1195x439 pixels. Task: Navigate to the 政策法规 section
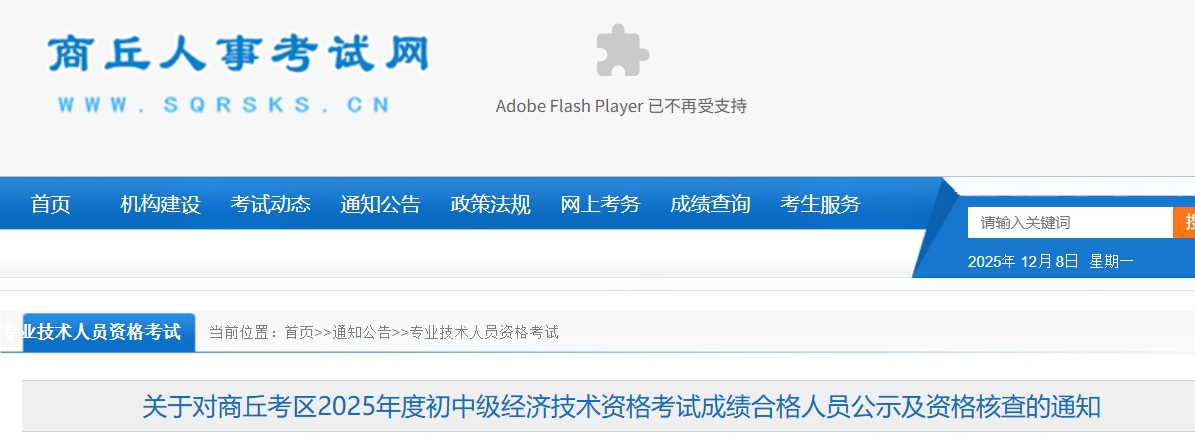(x=490, y=204)
